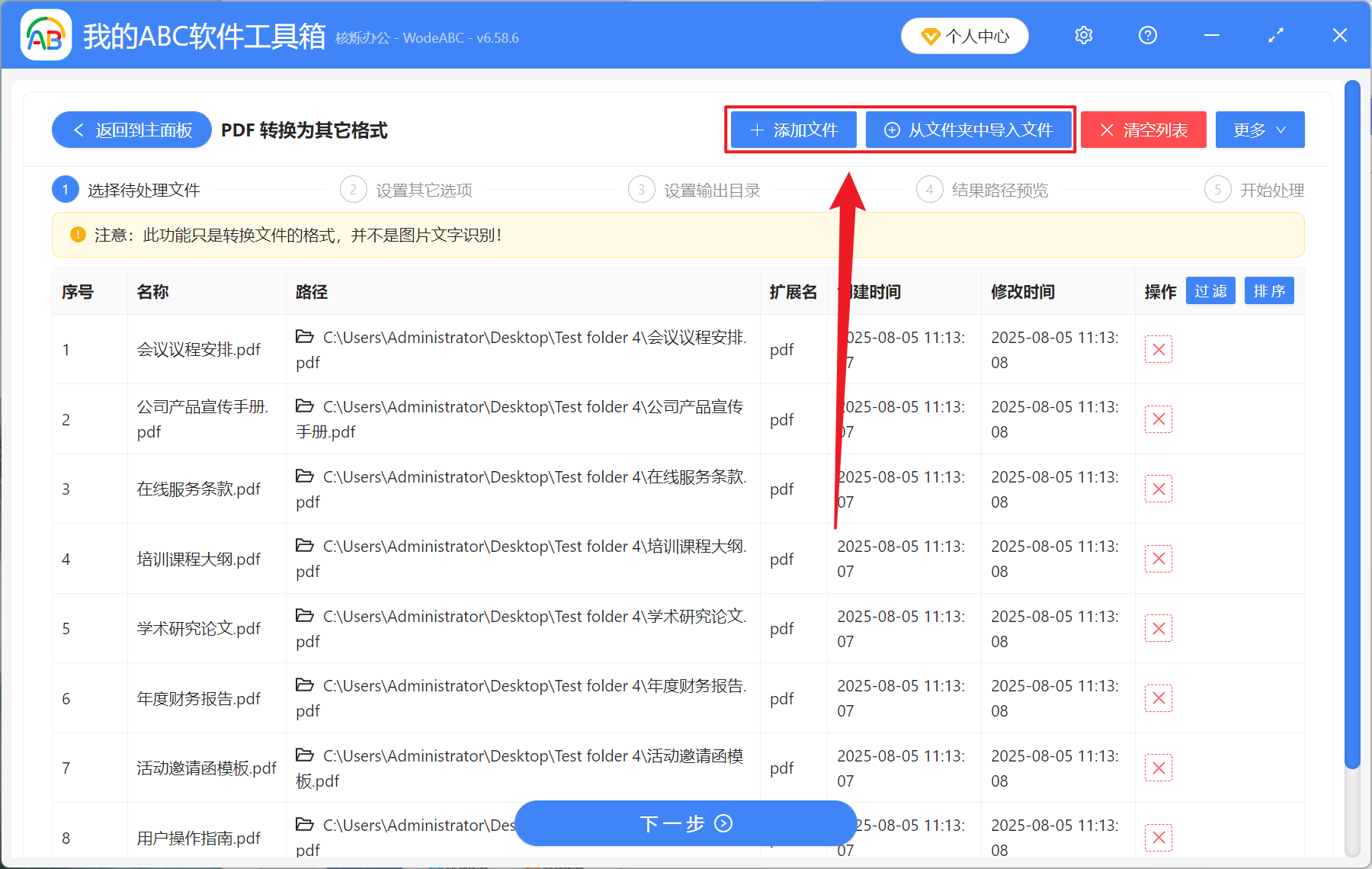Click 清空列表 to clear the list
The image size is (1372, 869).
(x=1143, y=130)
